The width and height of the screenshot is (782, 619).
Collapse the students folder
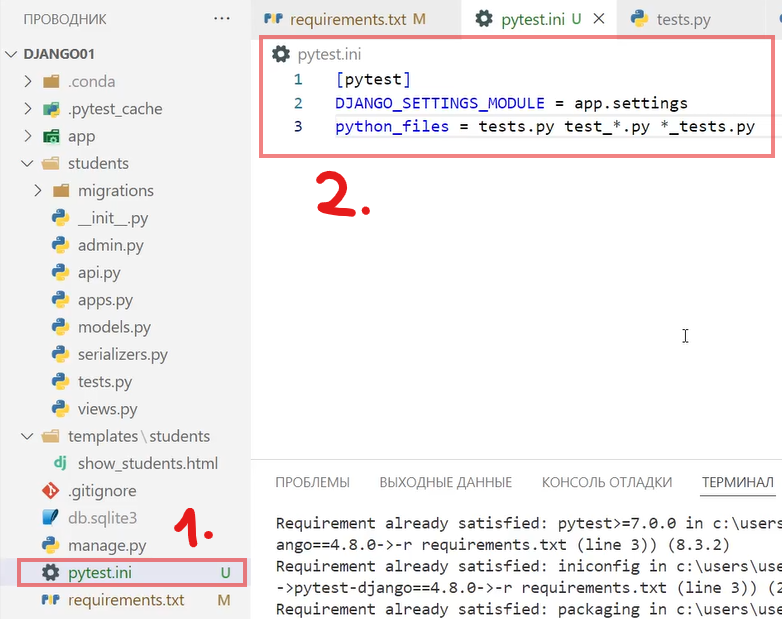click(x=28, y=164)
